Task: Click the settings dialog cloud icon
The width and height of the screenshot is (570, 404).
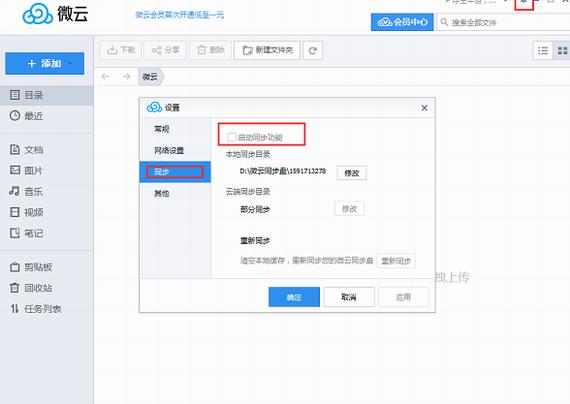Action: (x=154, y=107)
